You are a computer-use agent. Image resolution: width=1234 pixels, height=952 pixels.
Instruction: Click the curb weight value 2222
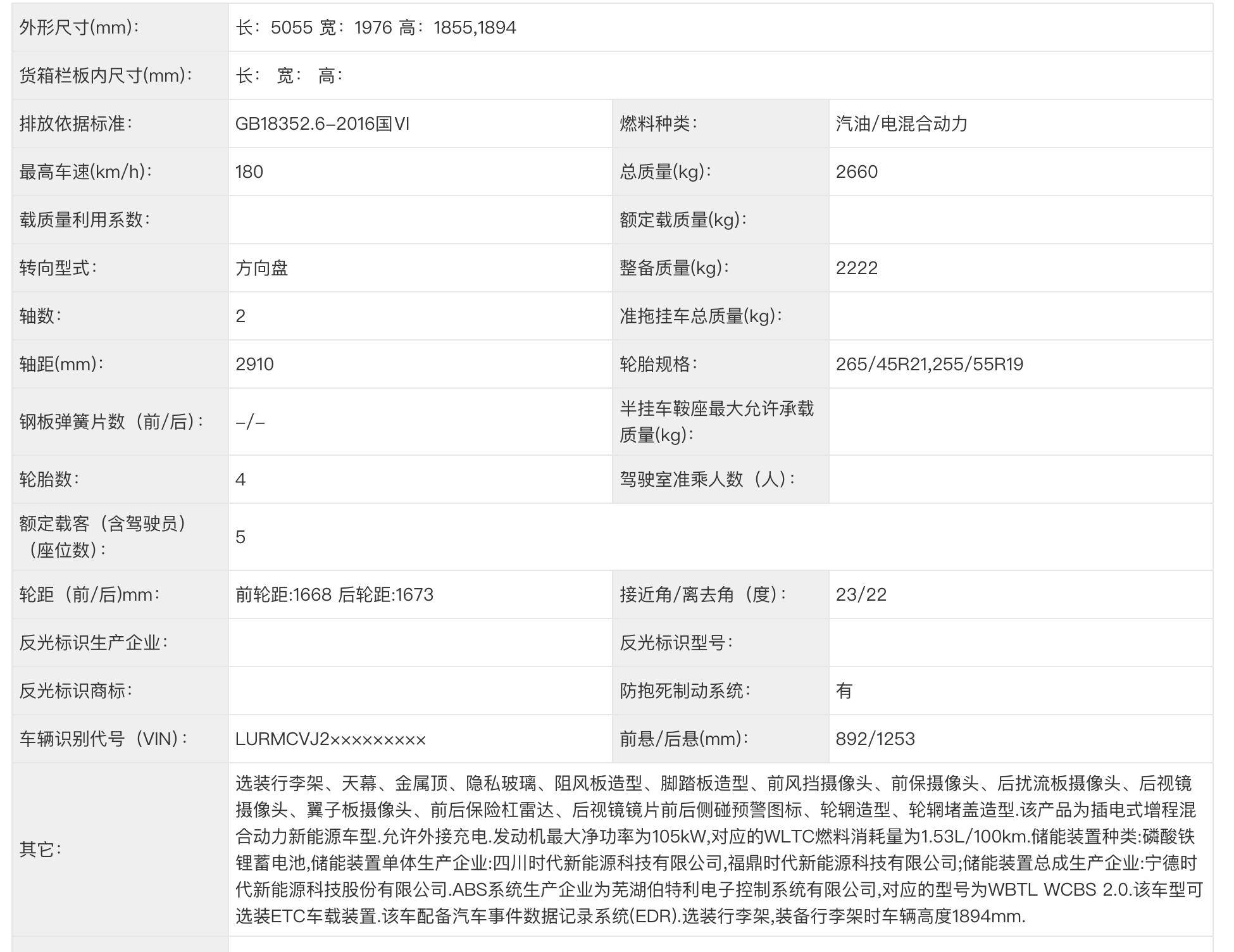[856, 268]
